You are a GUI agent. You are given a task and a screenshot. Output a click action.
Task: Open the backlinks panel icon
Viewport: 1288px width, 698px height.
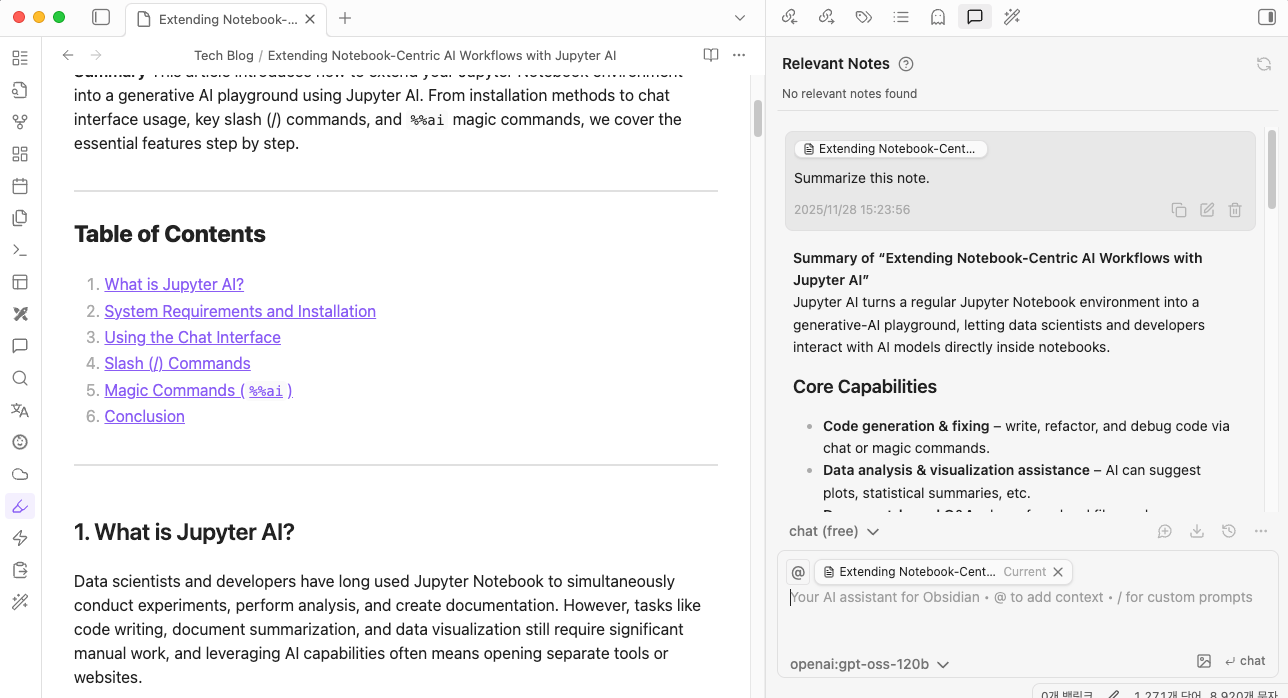[x=789, y=17]
